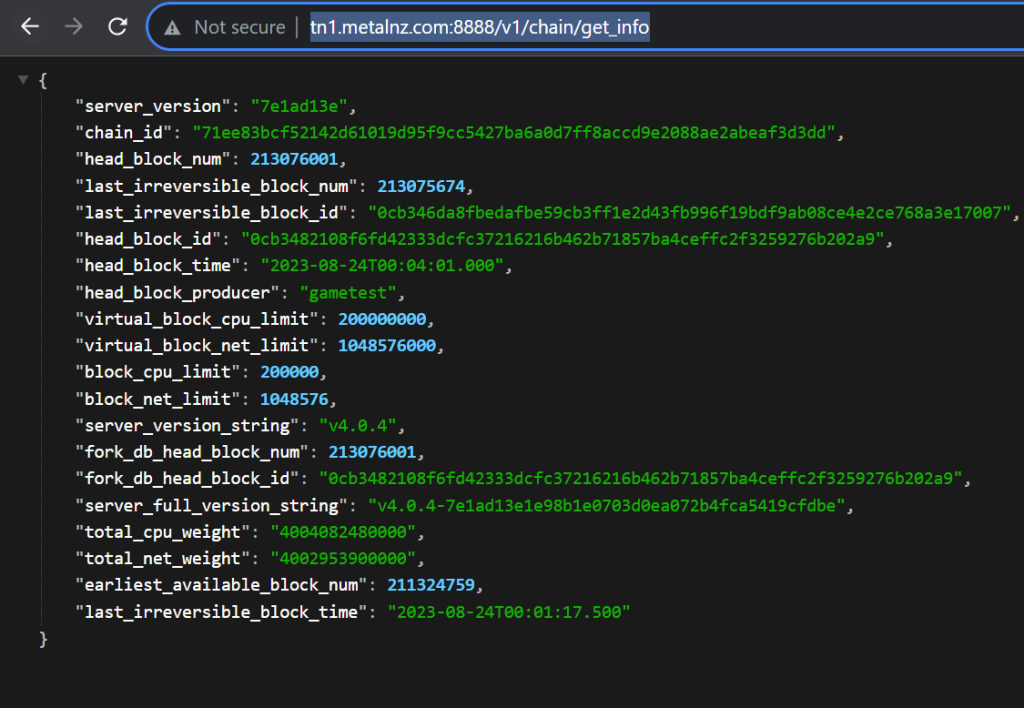Select the head_block_id hash value
The image size is (1024, 708).
563,239
